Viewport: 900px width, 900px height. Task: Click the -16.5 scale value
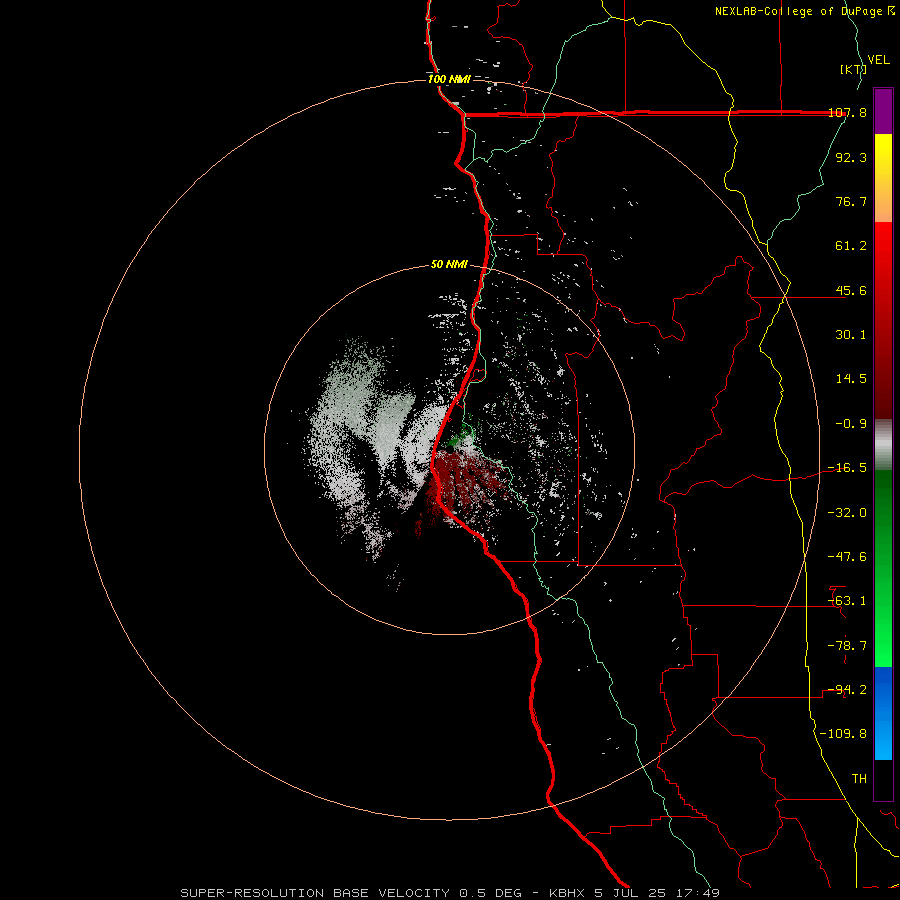point(848,468)
